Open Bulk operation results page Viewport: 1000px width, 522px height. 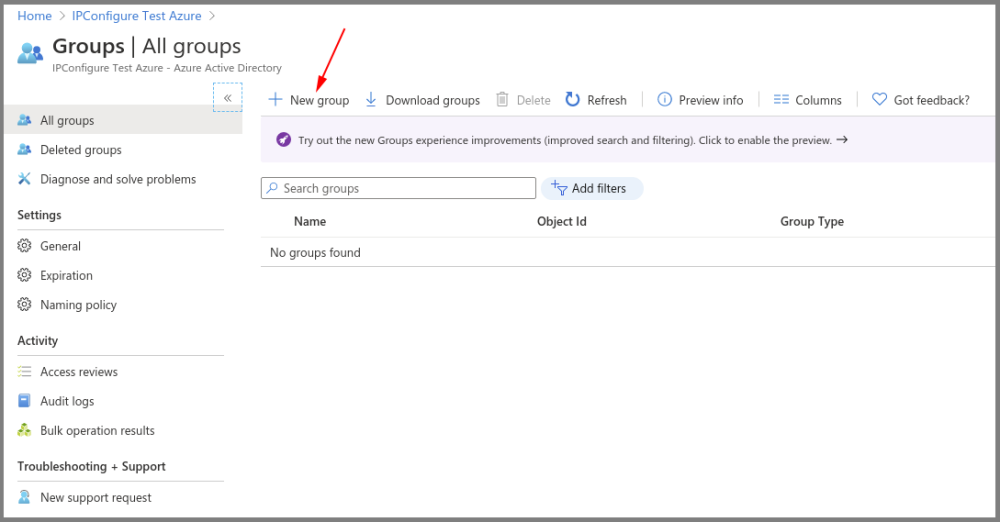point(97,431)
